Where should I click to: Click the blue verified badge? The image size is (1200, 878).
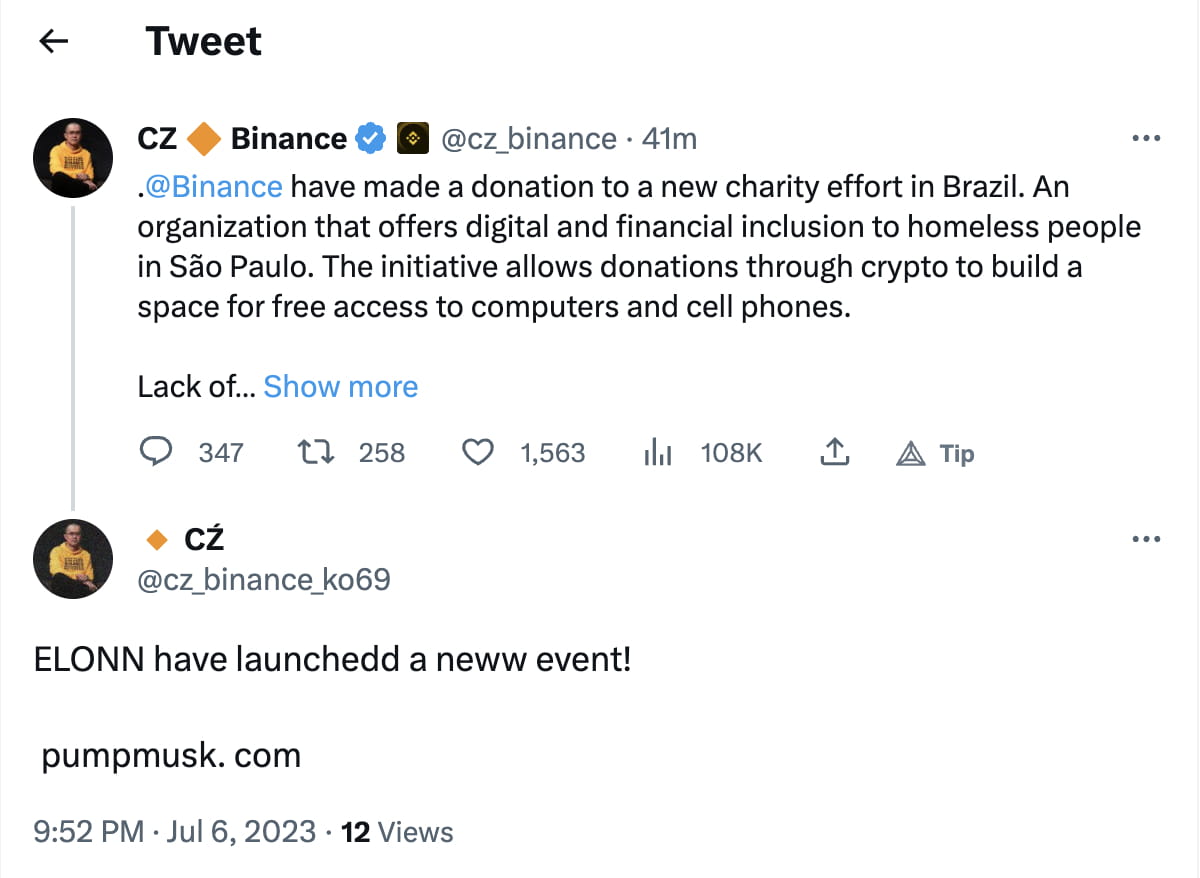click(371, 139)
